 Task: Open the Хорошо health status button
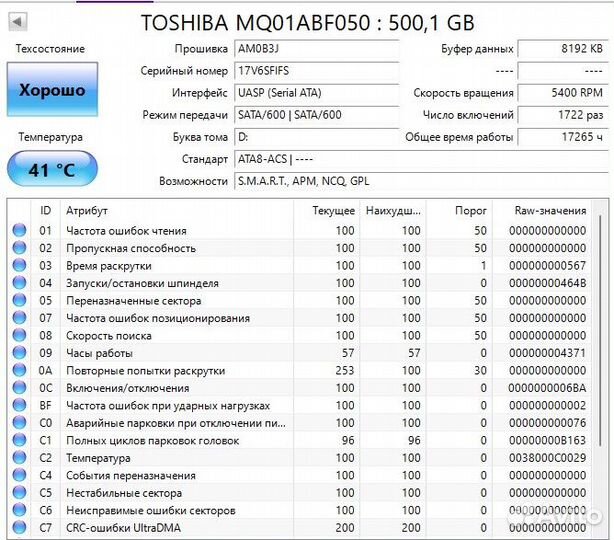click(x=52, y=90)
